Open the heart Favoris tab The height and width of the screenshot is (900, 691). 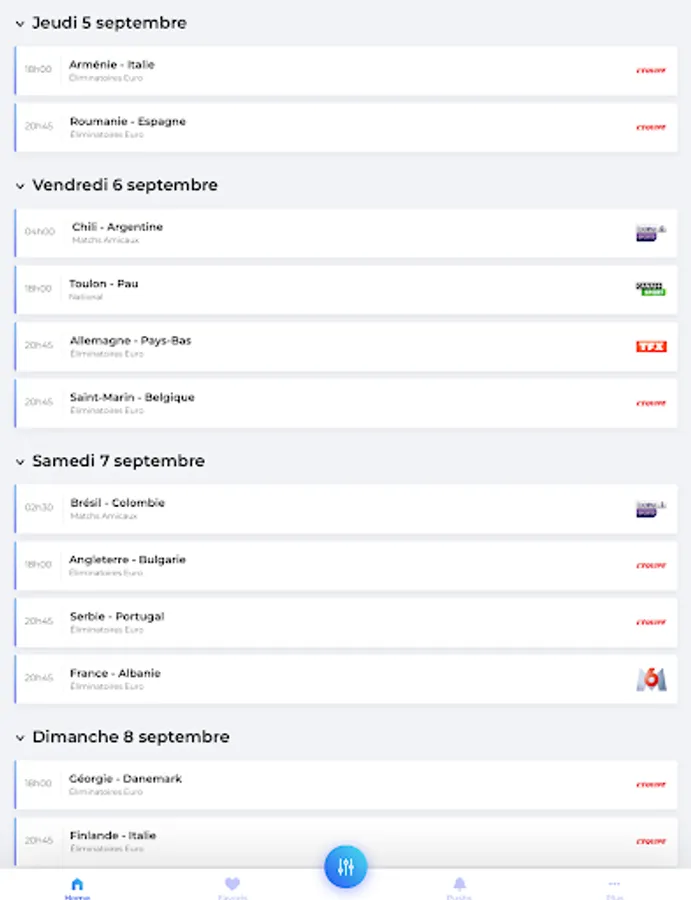(x=232, y=887)
